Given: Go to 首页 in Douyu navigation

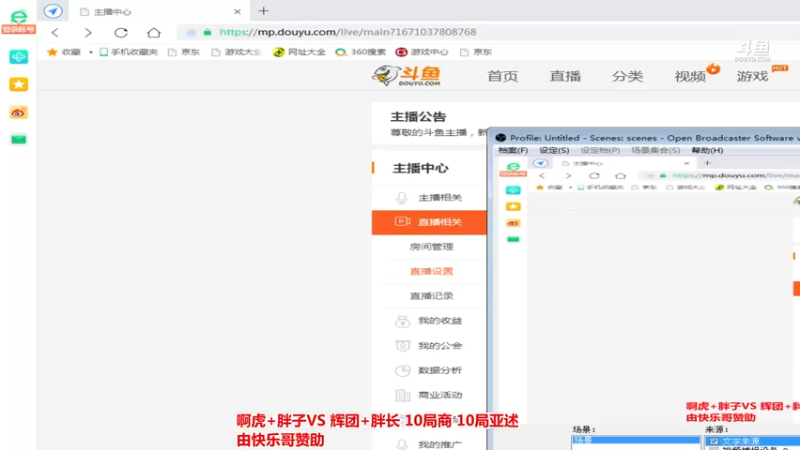Looking at the screenshot, I should (503, 76).
